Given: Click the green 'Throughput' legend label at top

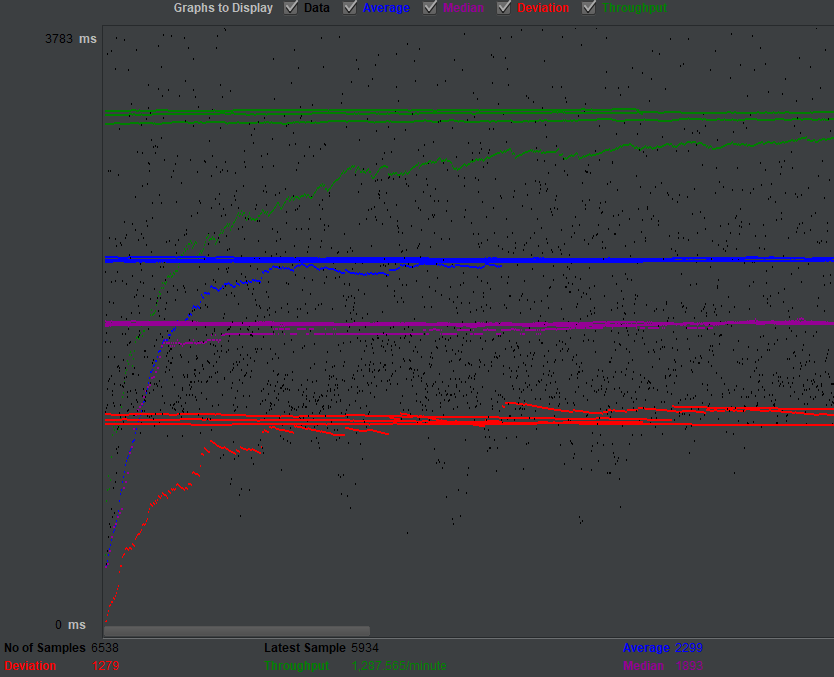Looking at the screenshot, I should [x=634, y=8].
